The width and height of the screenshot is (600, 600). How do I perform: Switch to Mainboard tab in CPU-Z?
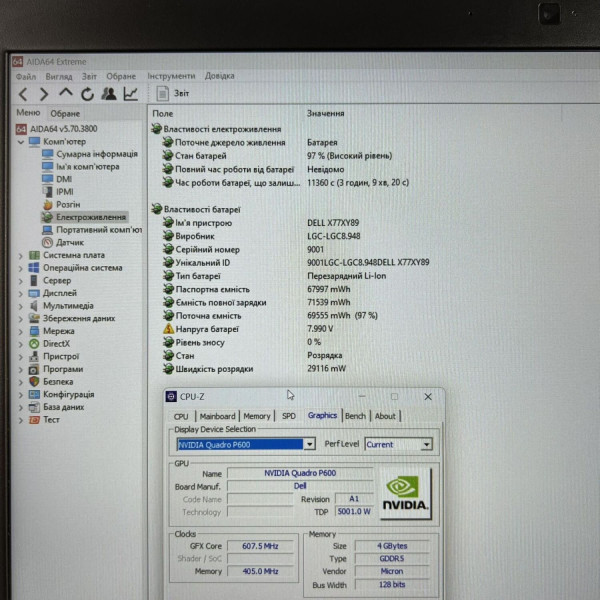(x=217, y=416)
